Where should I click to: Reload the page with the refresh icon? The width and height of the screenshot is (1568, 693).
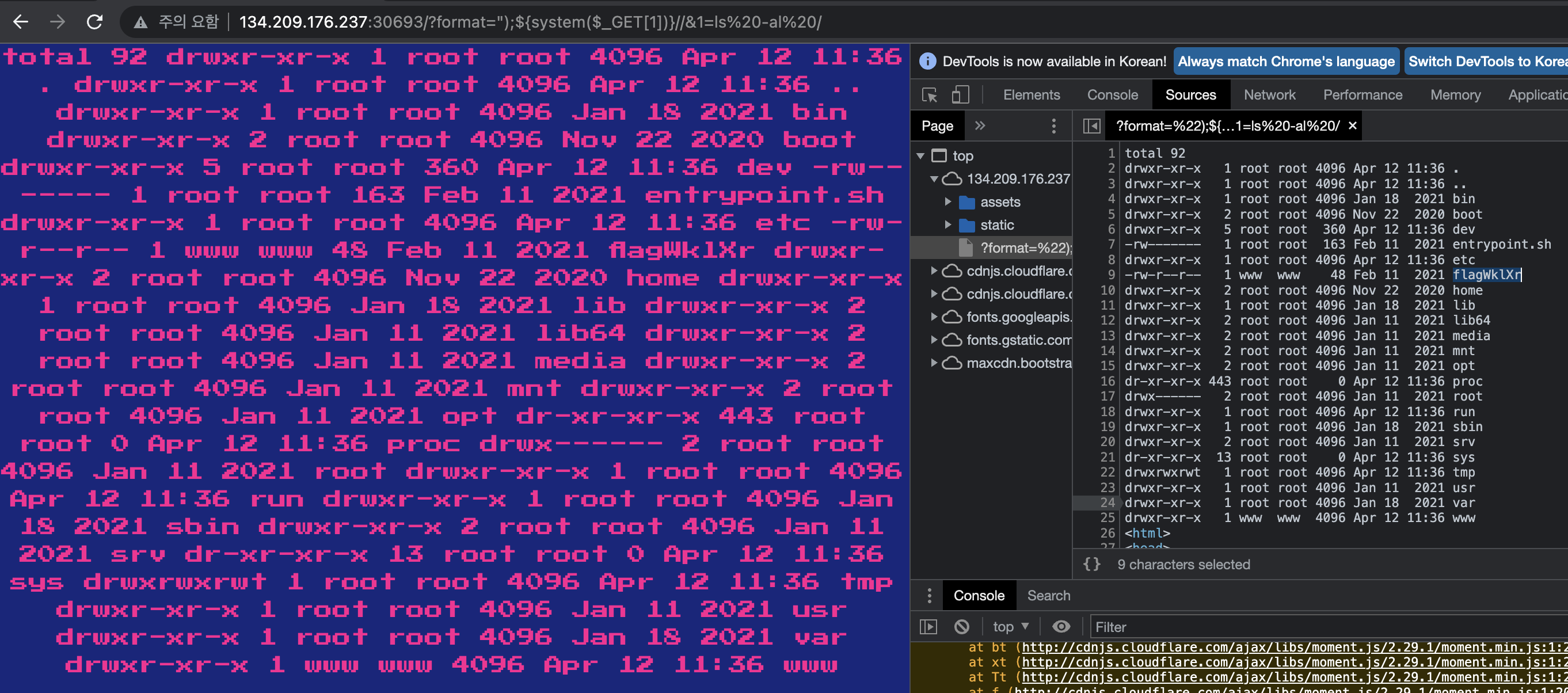(94, 22)
